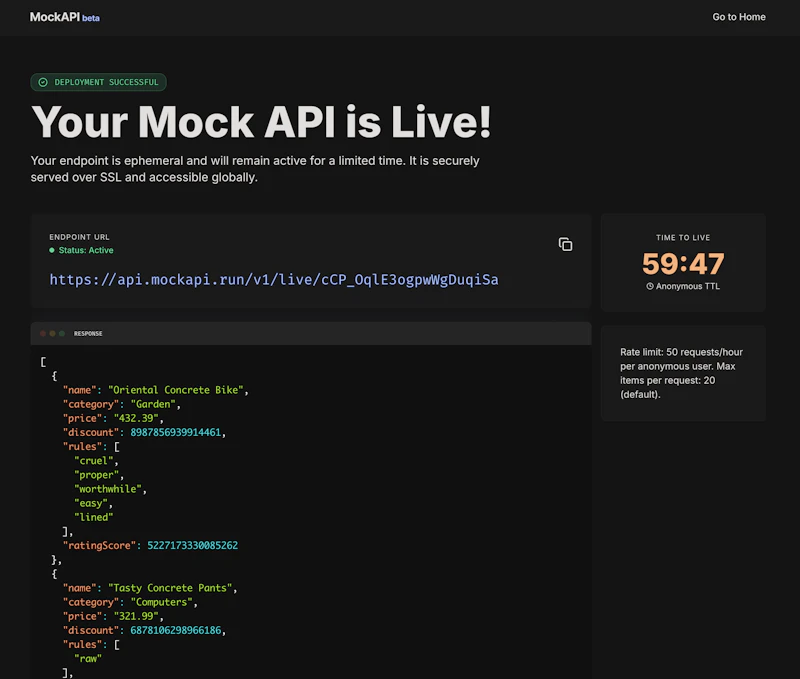800x679 pixels.
Task: Copy the endpoint URL with the copy icon
Action: [x=565, y=244]
